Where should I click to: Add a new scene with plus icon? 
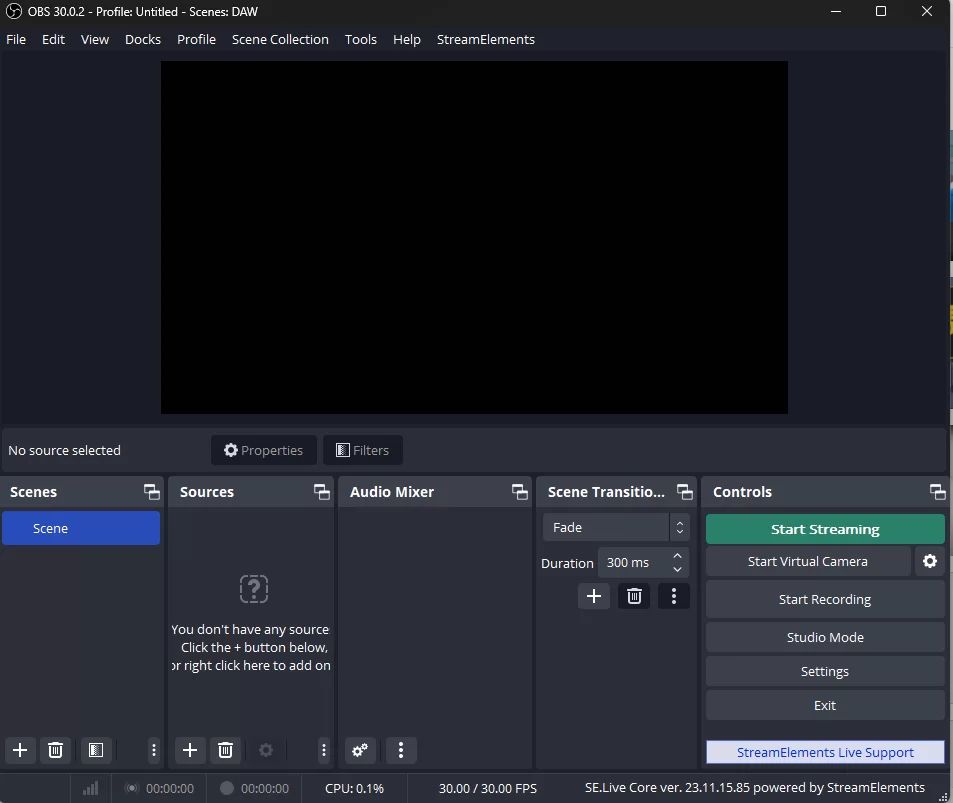(x=20, y=750)
